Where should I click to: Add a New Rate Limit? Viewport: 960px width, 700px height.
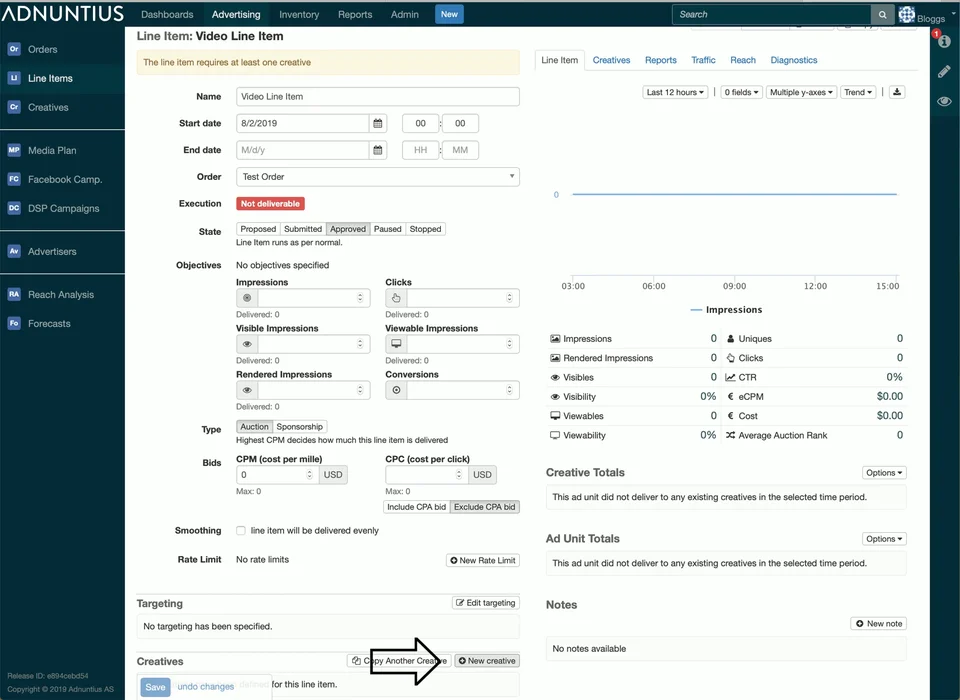(483, 560)
